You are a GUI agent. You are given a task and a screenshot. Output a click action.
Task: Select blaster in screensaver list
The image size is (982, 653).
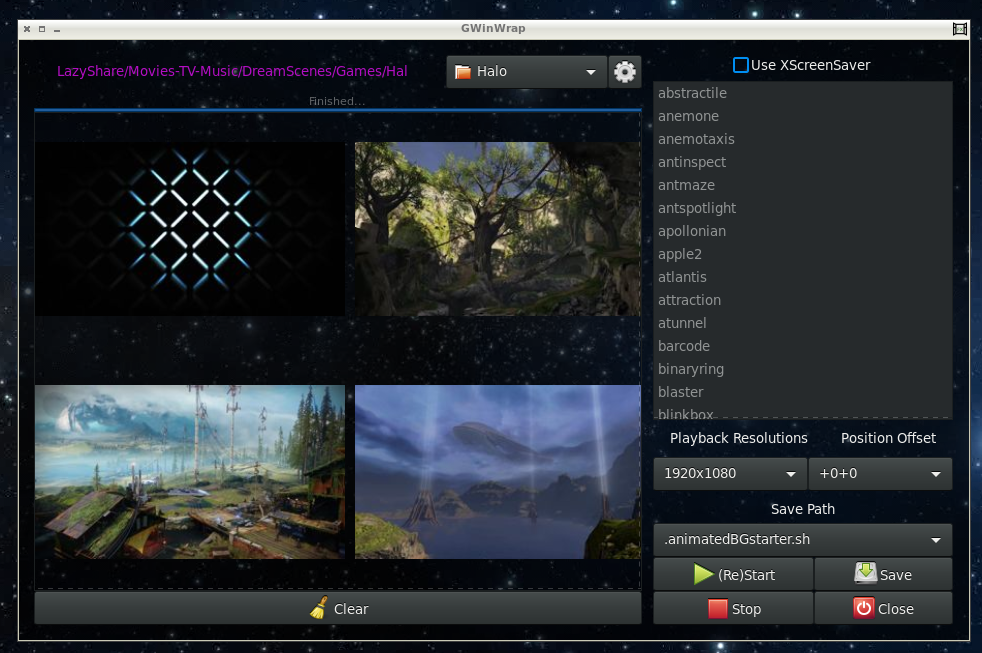[x=802, y=392]
